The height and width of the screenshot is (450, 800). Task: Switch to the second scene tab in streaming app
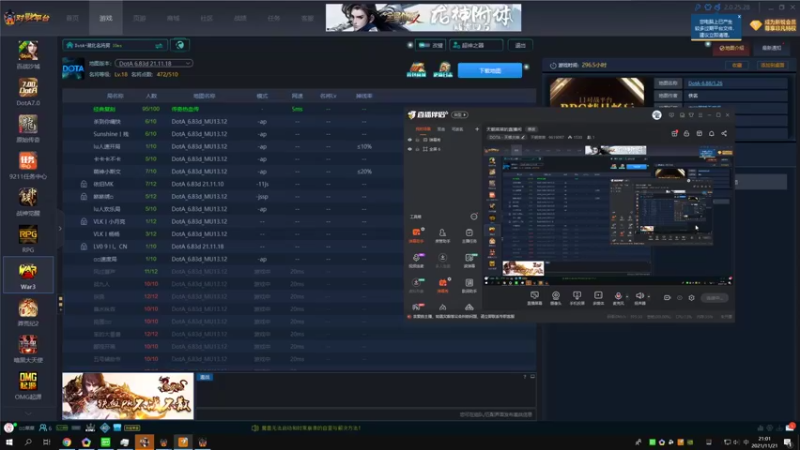pos(441,129)
